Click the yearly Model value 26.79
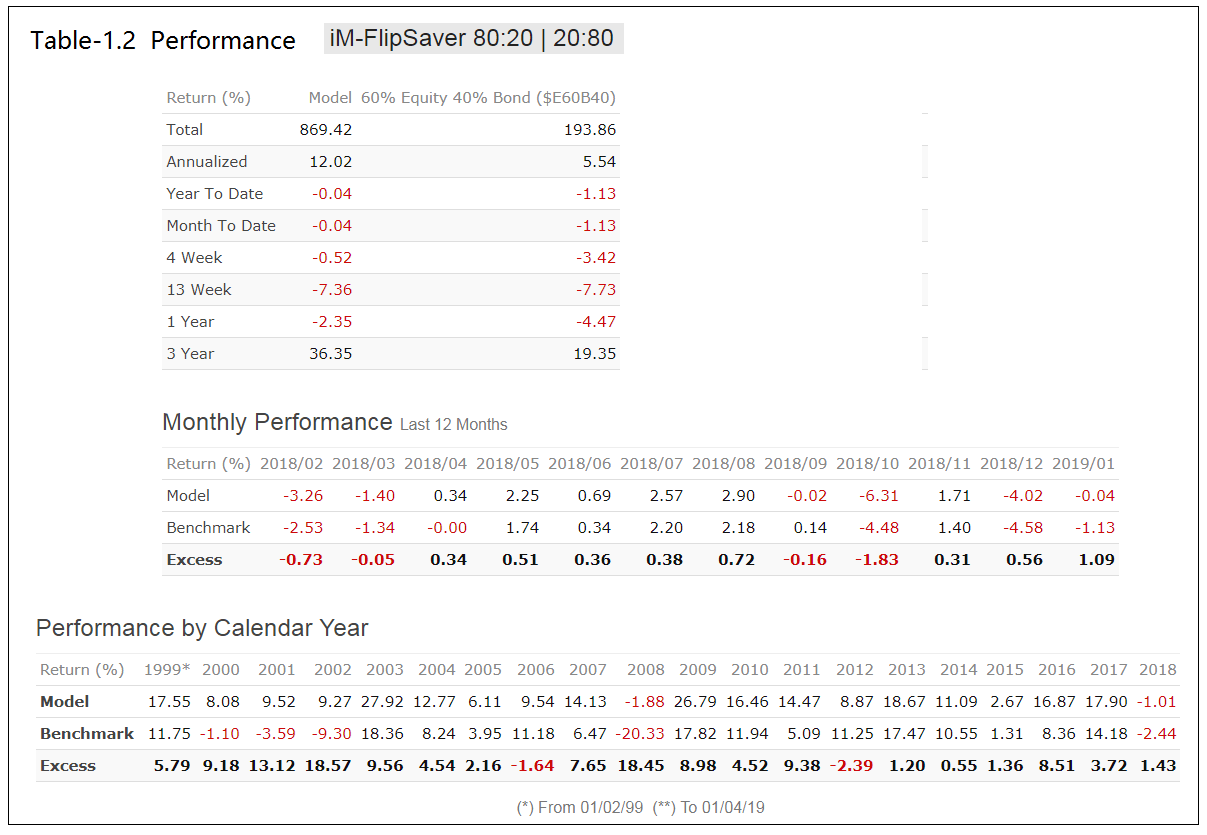Screen dimensions: 1207x835 tap(697, 702)
